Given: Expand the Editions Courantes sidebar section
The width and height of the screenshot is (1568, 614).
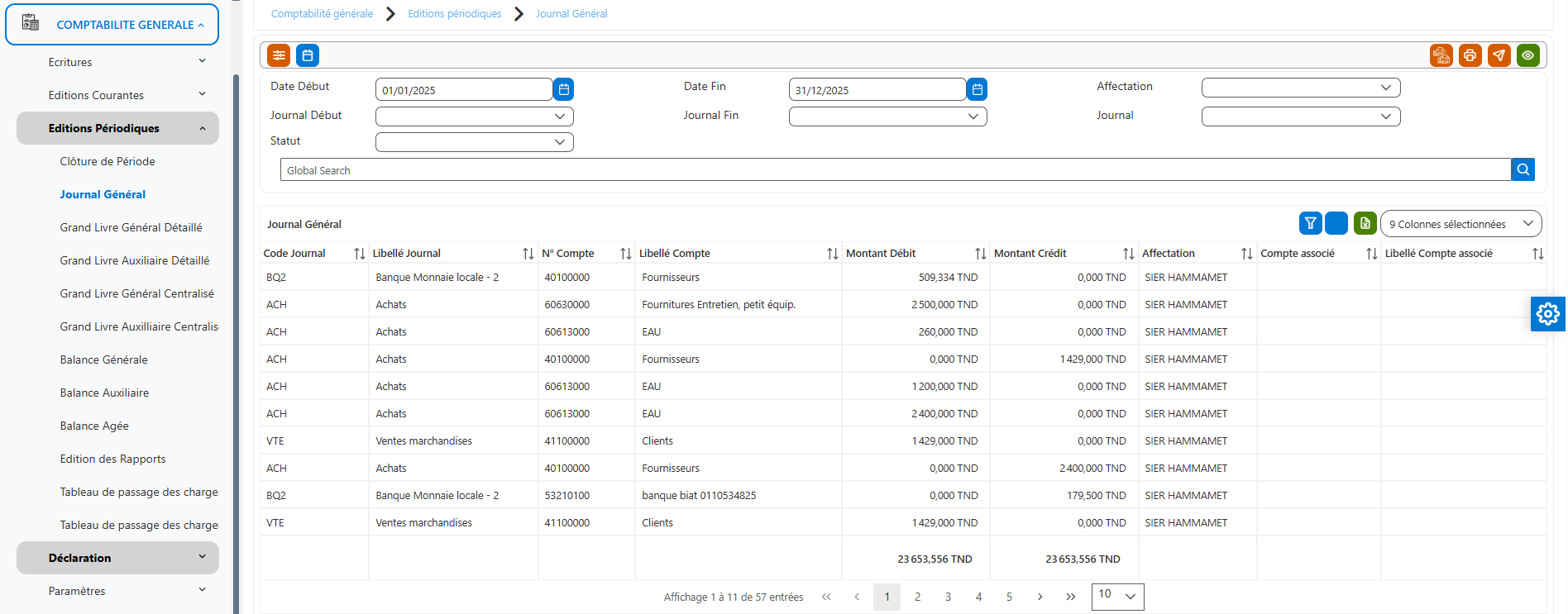Looking at the screenshot, I should tap(117, 95).
